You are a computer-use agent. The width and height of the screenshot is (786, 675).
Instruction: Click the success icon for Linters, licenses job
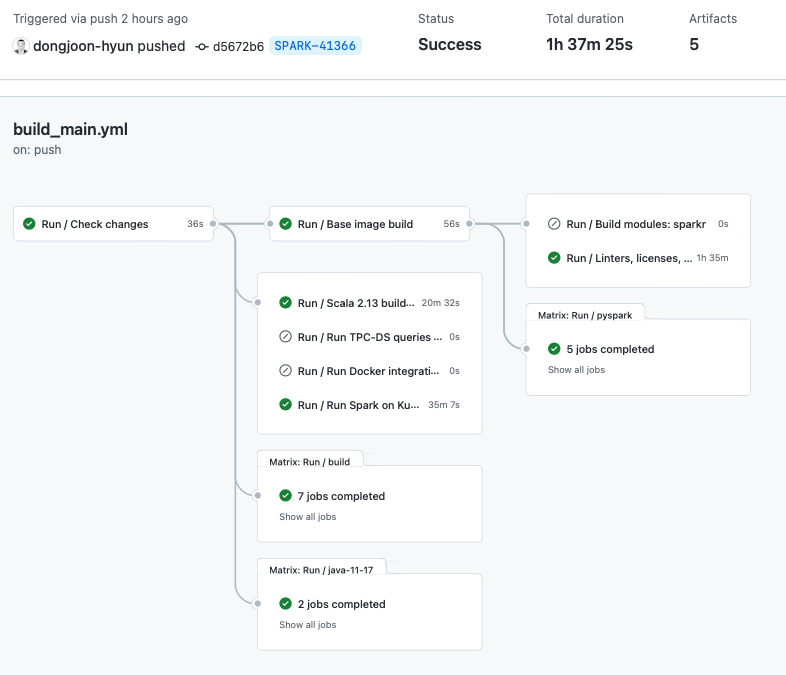554,258
